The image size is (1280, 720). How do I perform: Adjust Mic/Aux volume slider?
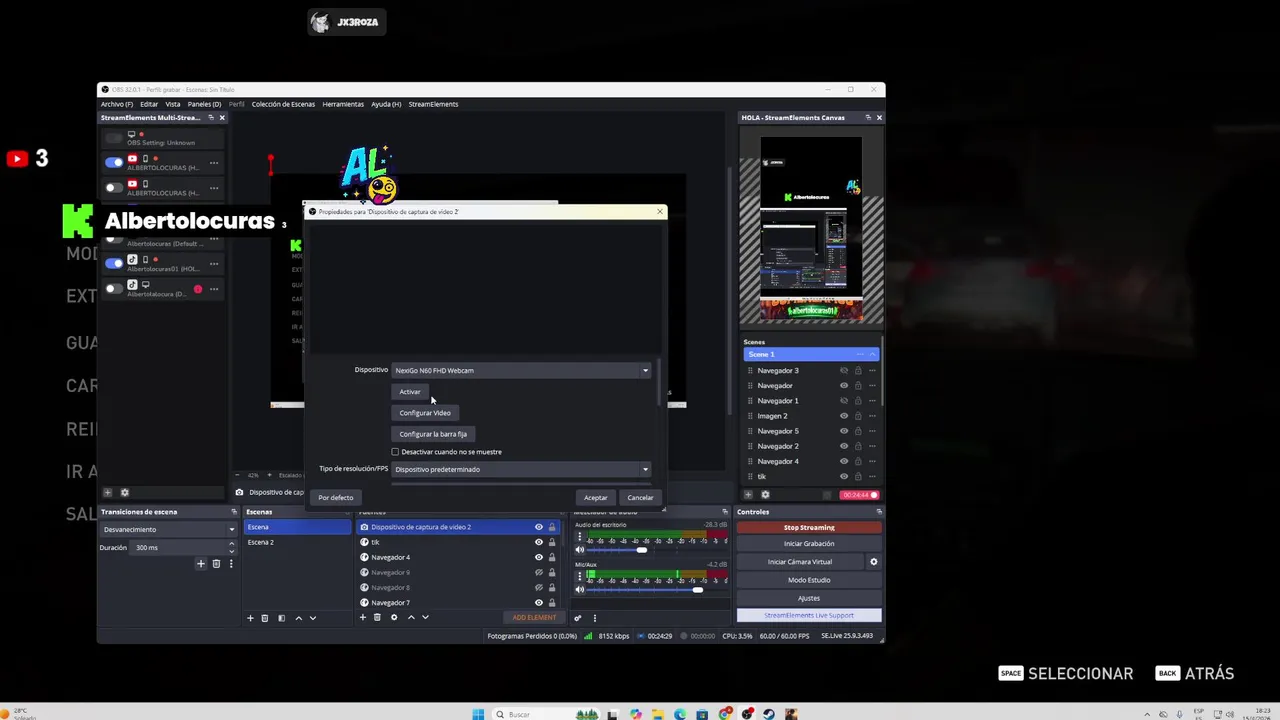coord(697,590)
